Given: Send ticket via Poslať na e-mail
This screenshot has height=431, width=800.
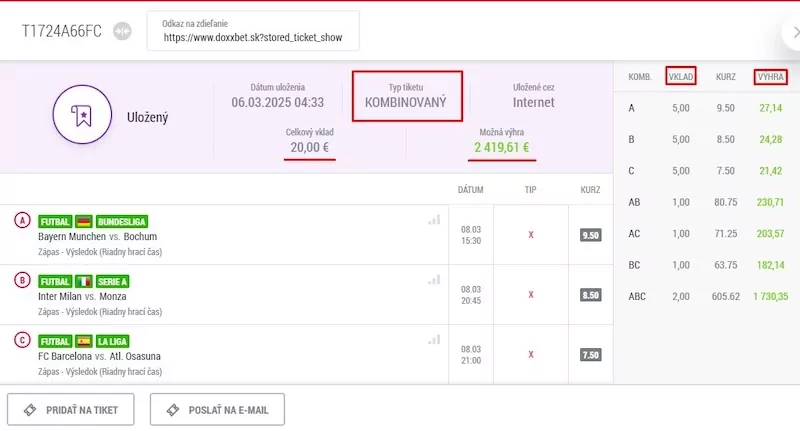Looking at the screenshot, I should [217, 409].
